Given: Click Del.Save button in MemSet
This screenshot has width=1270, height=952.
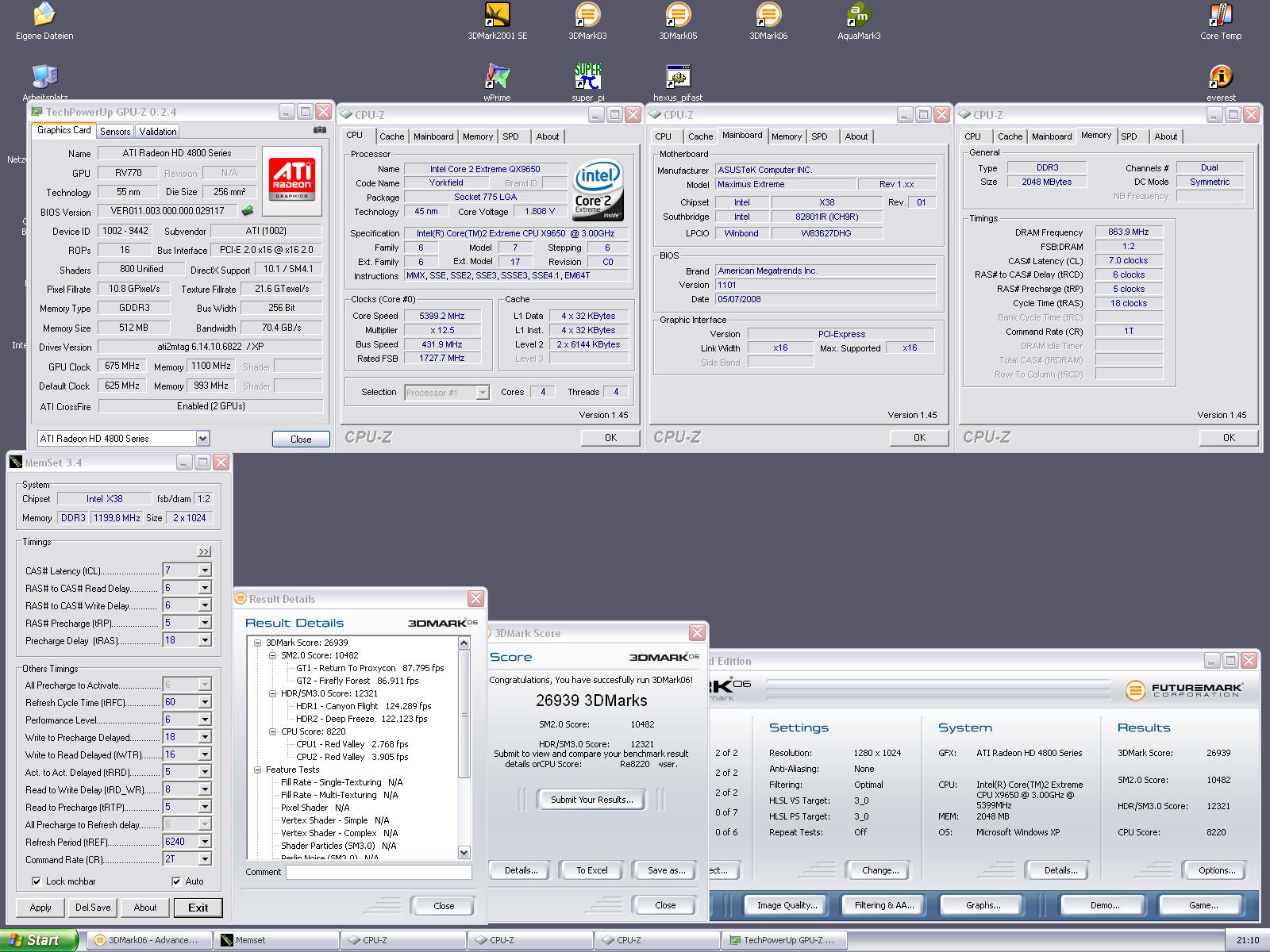Looking at the screenshot, I should pyautogui.click(x=93, y=908).
